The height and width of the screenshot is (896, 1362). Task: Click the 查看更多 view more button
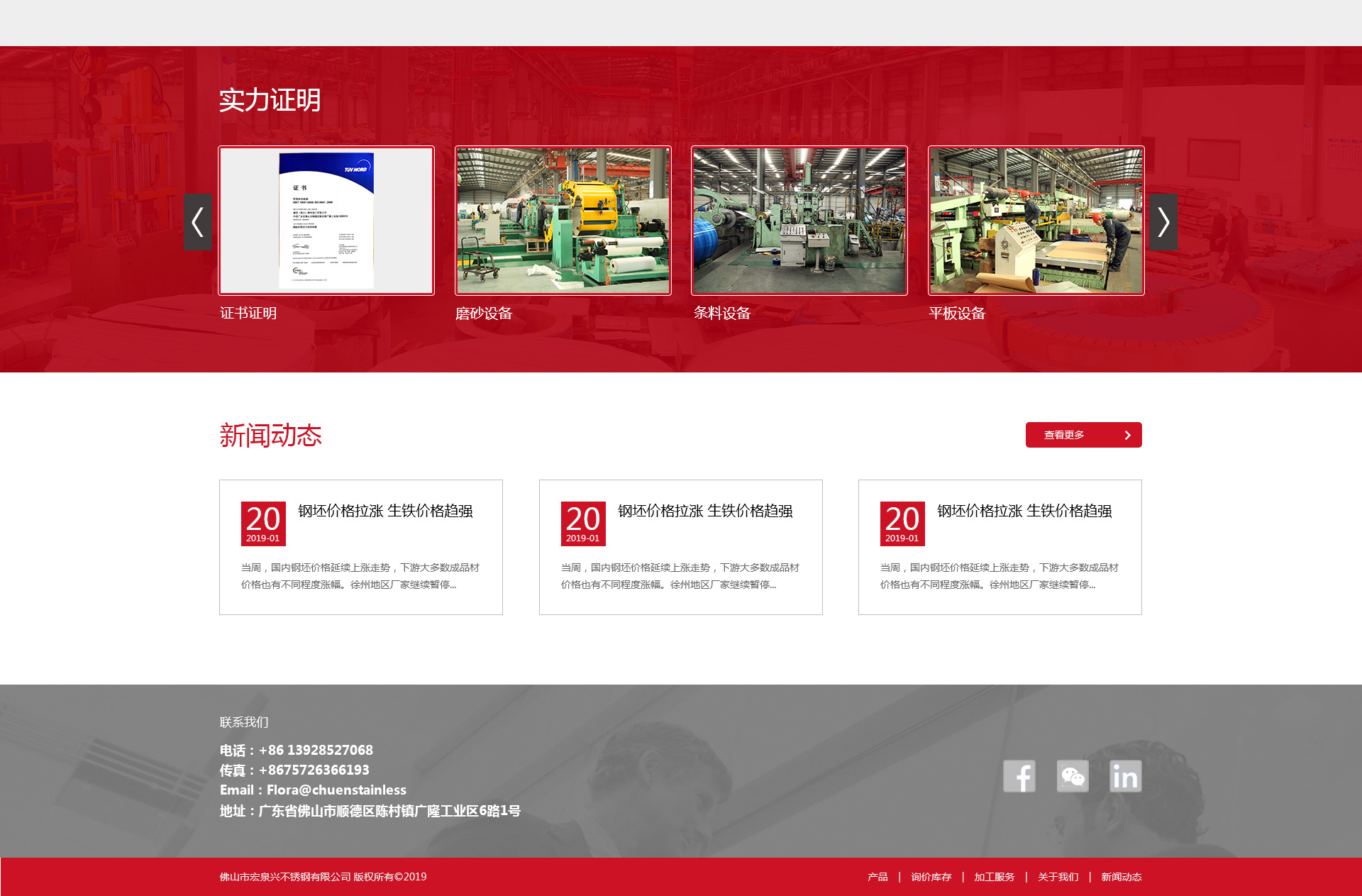[1083, 435]
